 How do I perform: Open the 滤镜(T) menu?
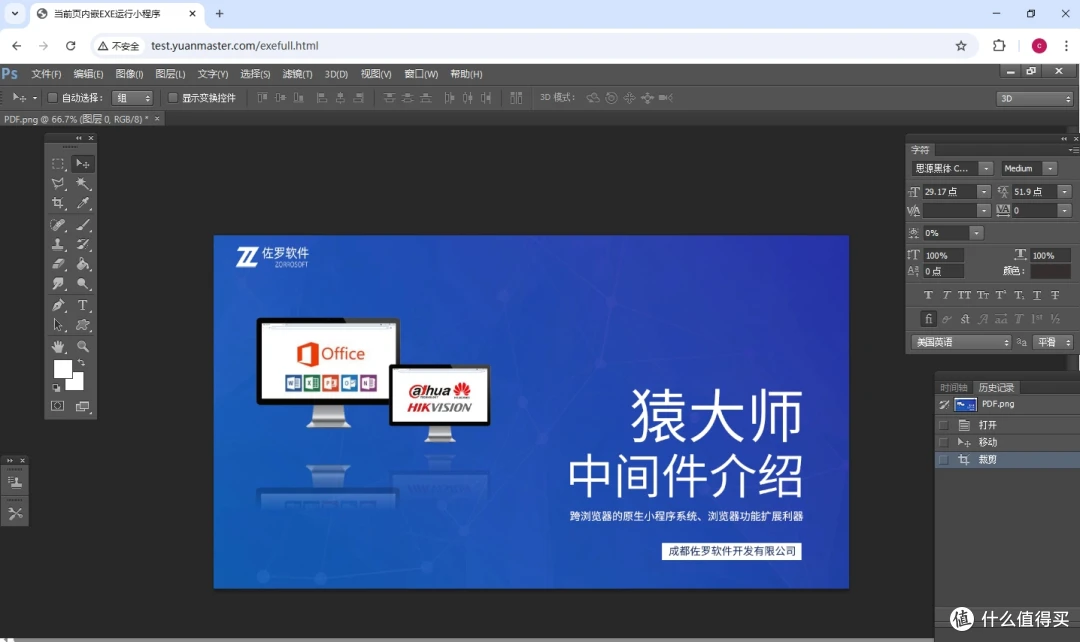tap(297, 74)
